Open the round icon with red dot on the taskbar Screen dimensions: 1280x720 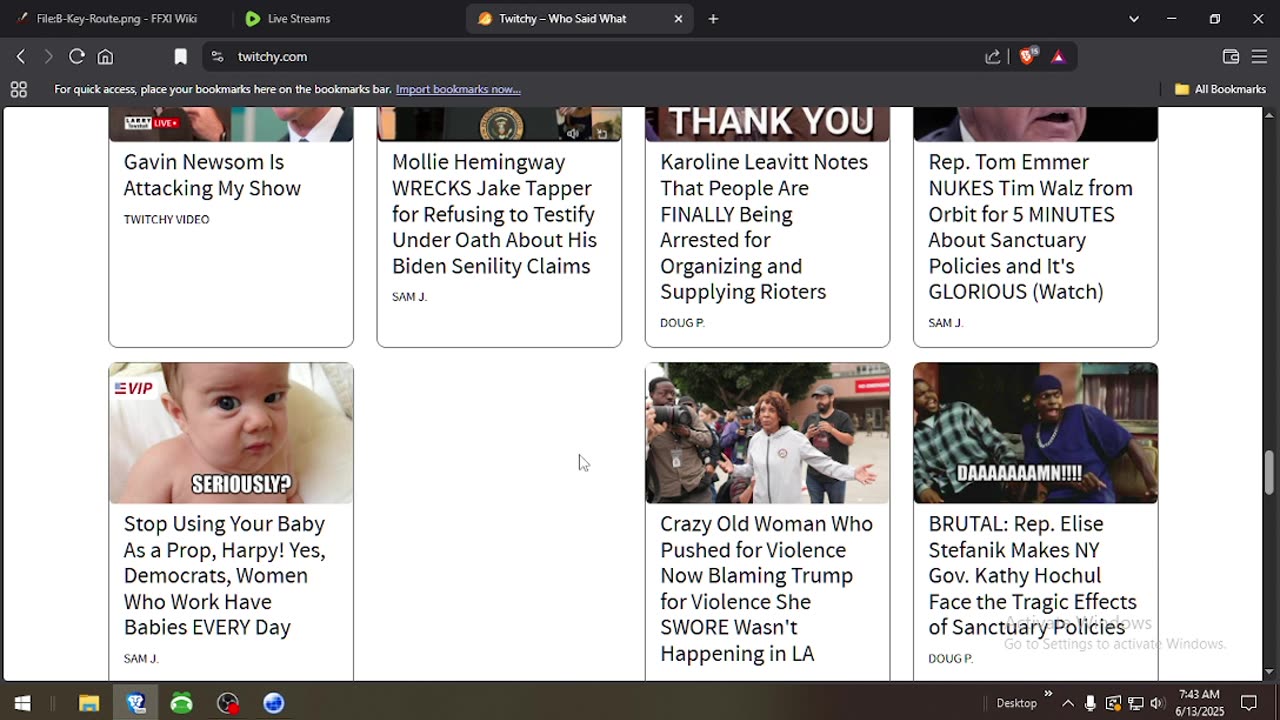click(228, 703)
